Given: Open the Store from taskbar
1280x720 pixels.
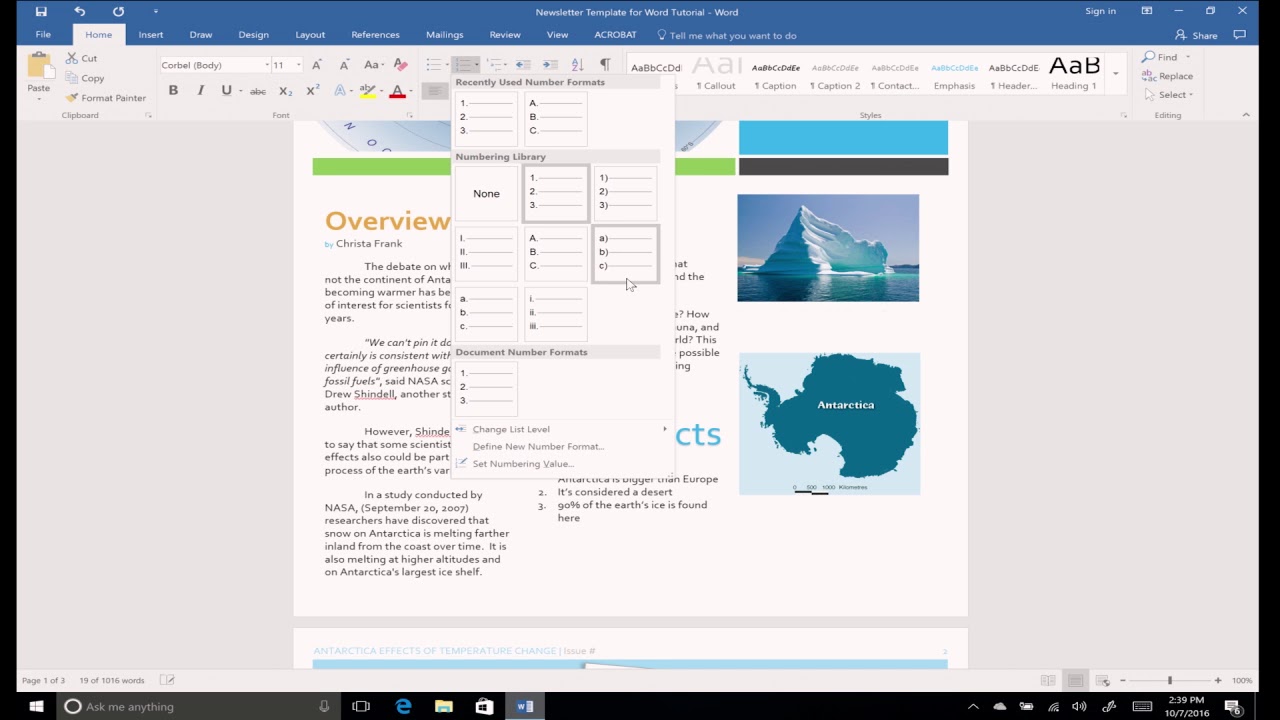Looking at the screenshot, I should 484,706.
